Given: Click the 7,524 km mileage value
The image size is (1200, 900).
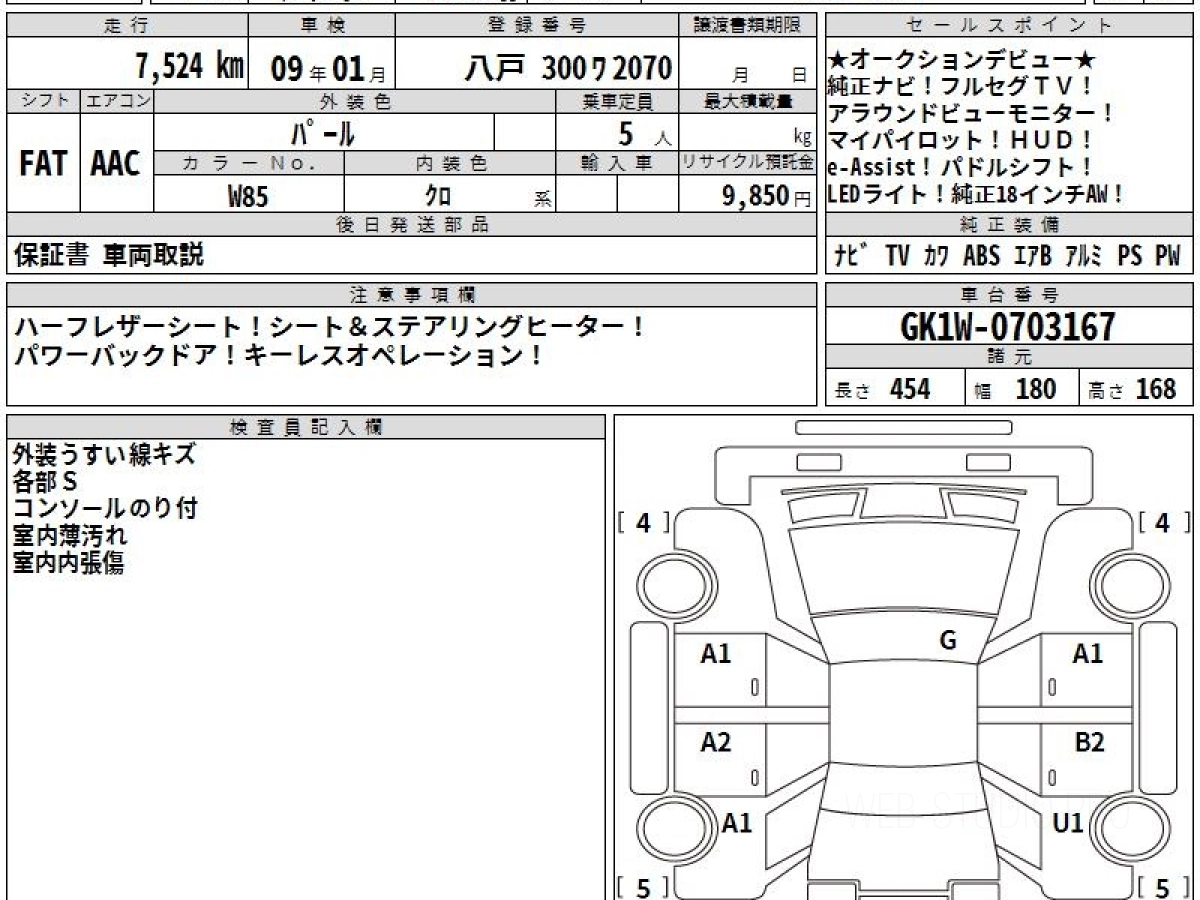Looking at the screenshot, I should [188, 67].
